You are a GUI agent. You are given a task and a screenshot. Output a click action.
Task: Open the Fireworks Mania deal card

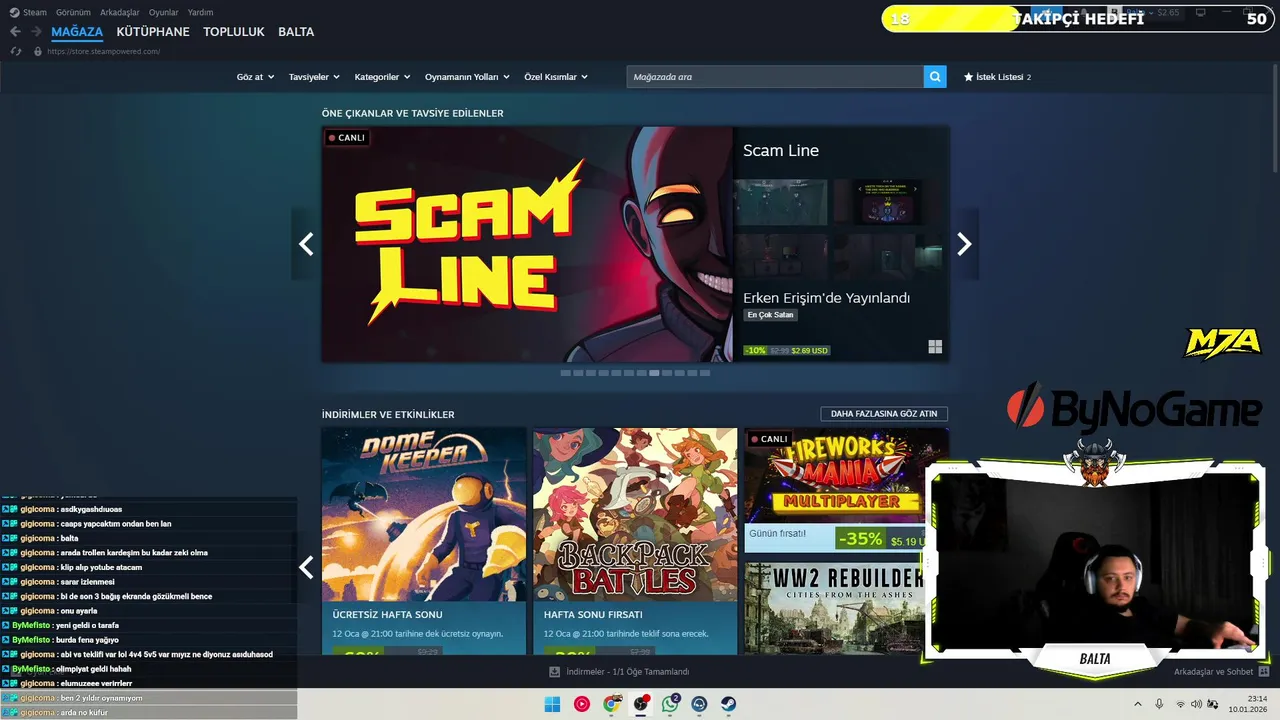click(x=846, y=490)
